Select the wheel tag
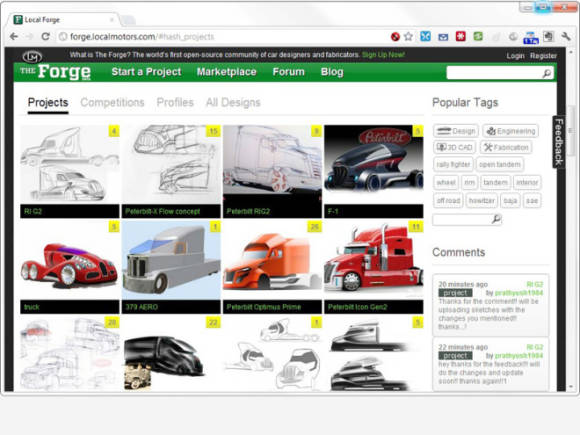The height and width of the screenshot is (435, 580). pos(446,182)
